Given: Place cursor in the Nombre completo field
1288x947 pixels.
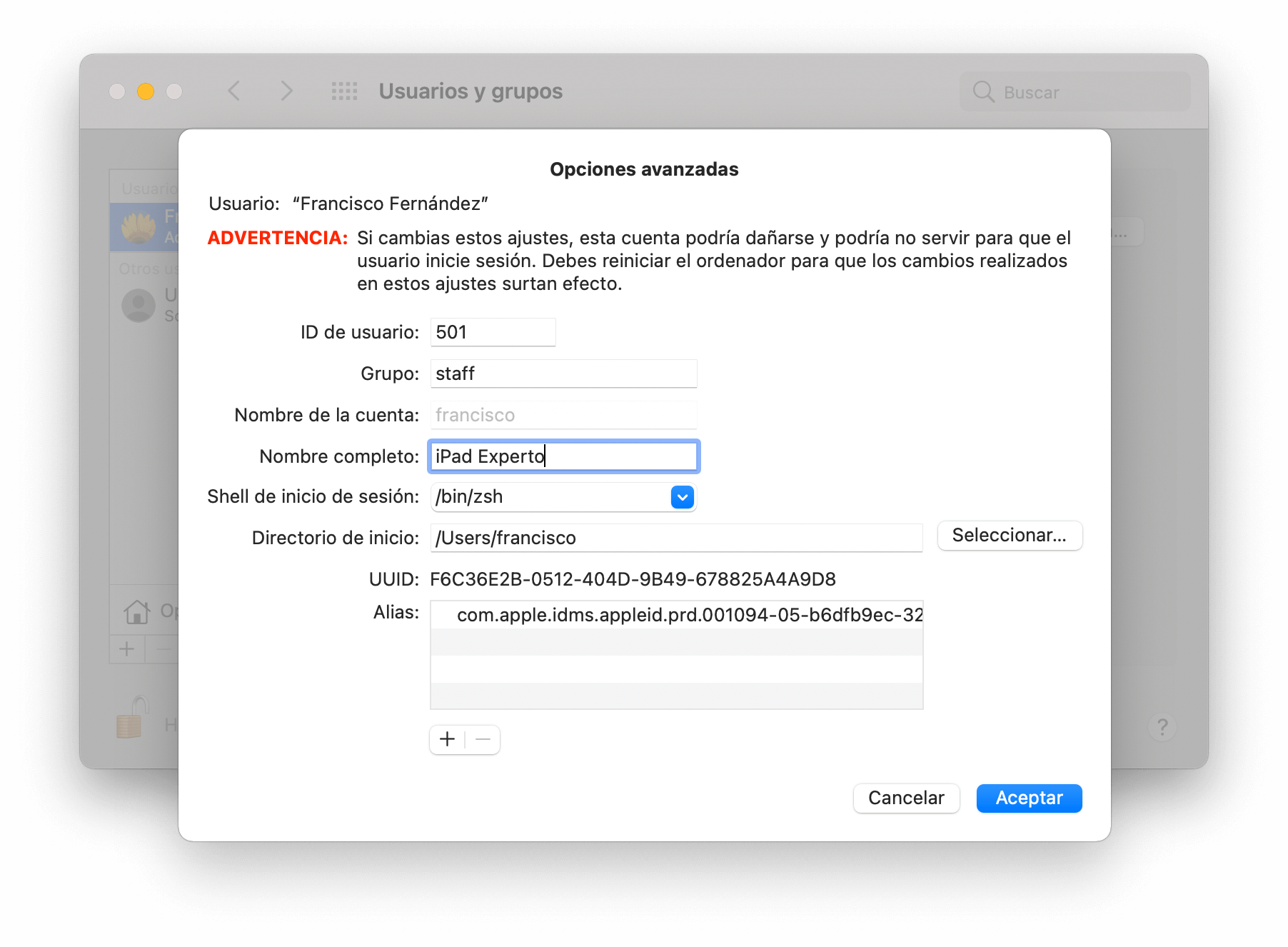Looking at the screenshot, I should point(563,456).
